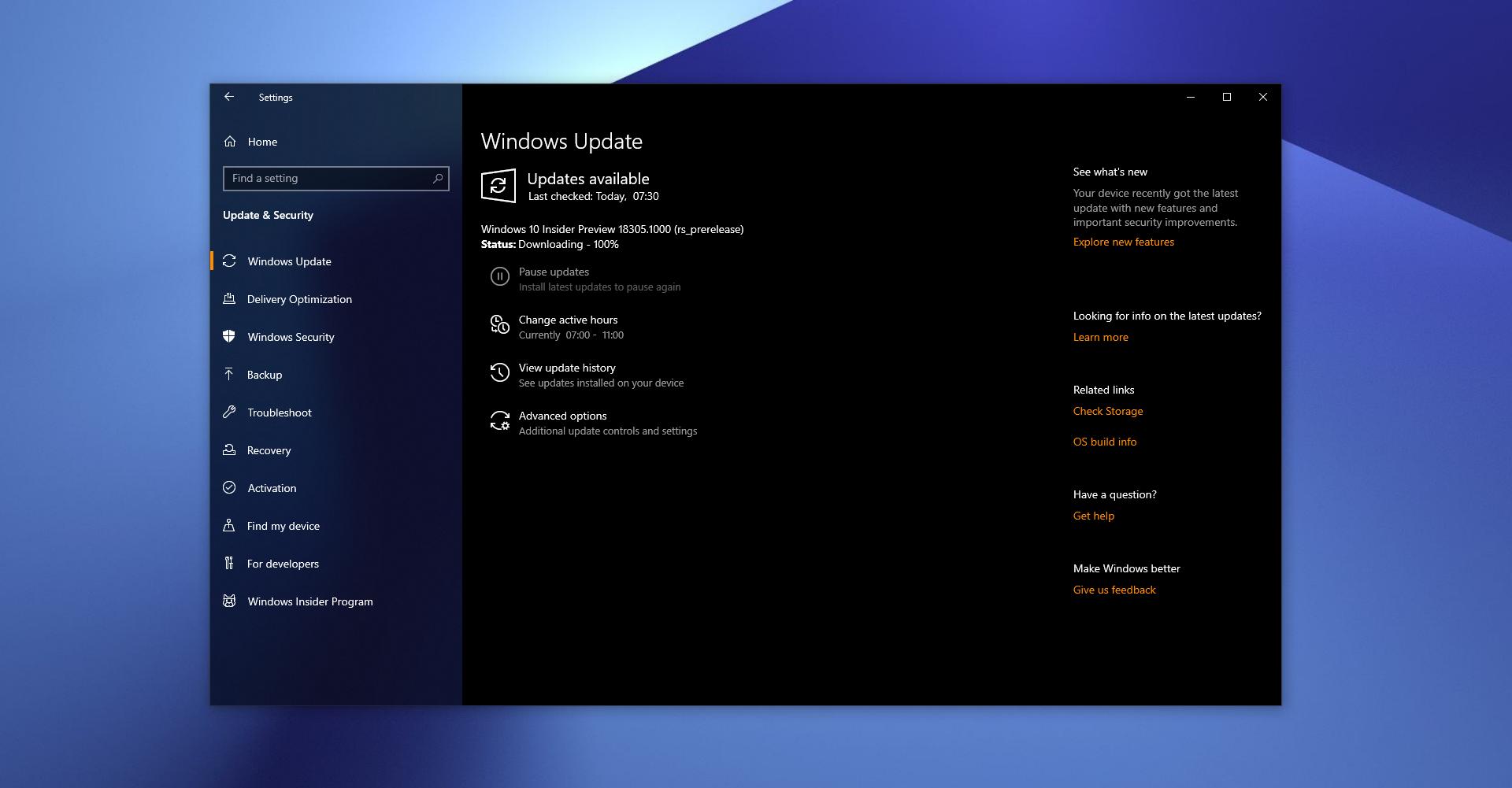
Task: Click the Activation checkmark circle icon
Action: pyautogui.click(x=229, y=487)
